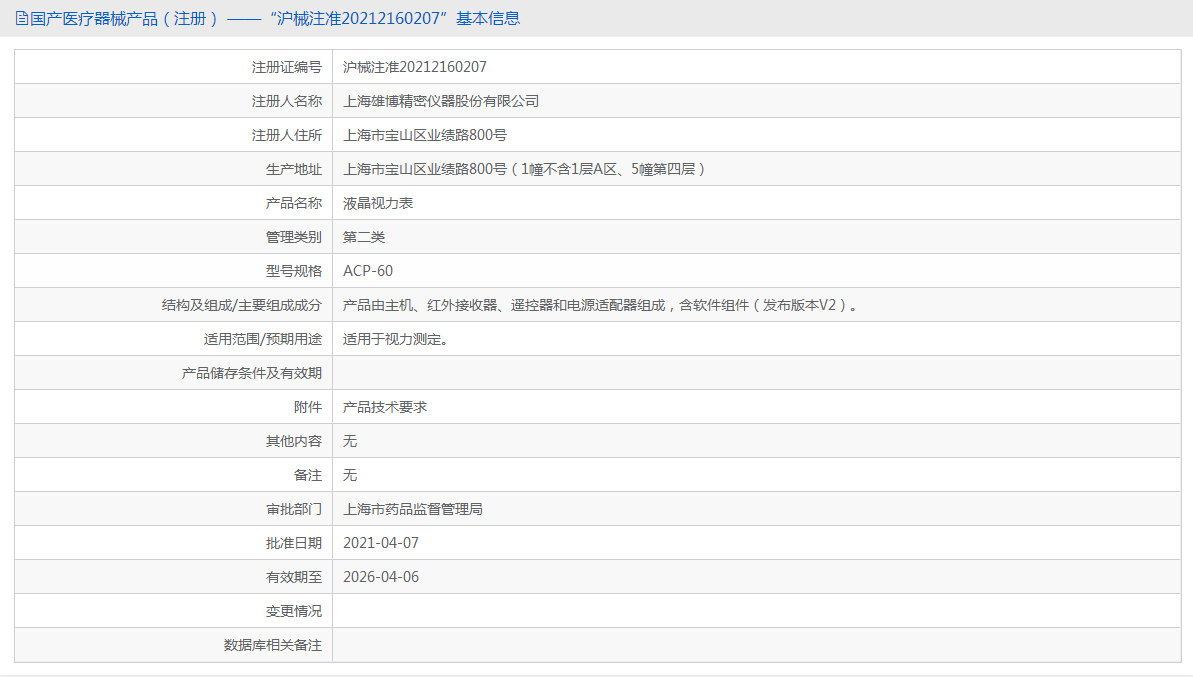
Task: Select registrant address 上海市宝山区业绩路800号
Action: tap(425, 135)
